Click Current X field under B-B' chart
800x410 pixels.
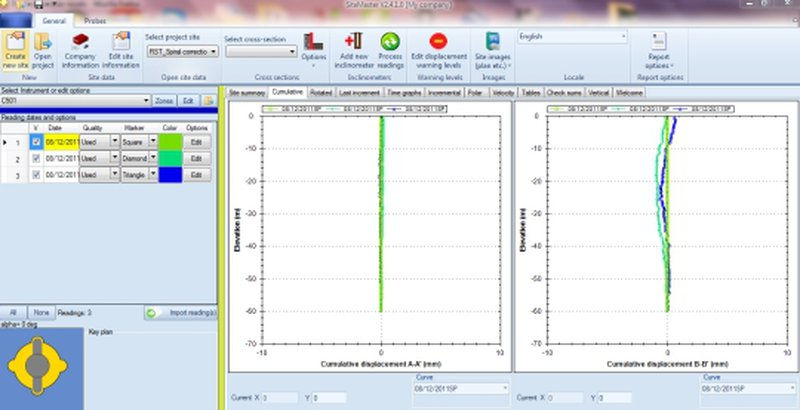click(x=565, y=398)
